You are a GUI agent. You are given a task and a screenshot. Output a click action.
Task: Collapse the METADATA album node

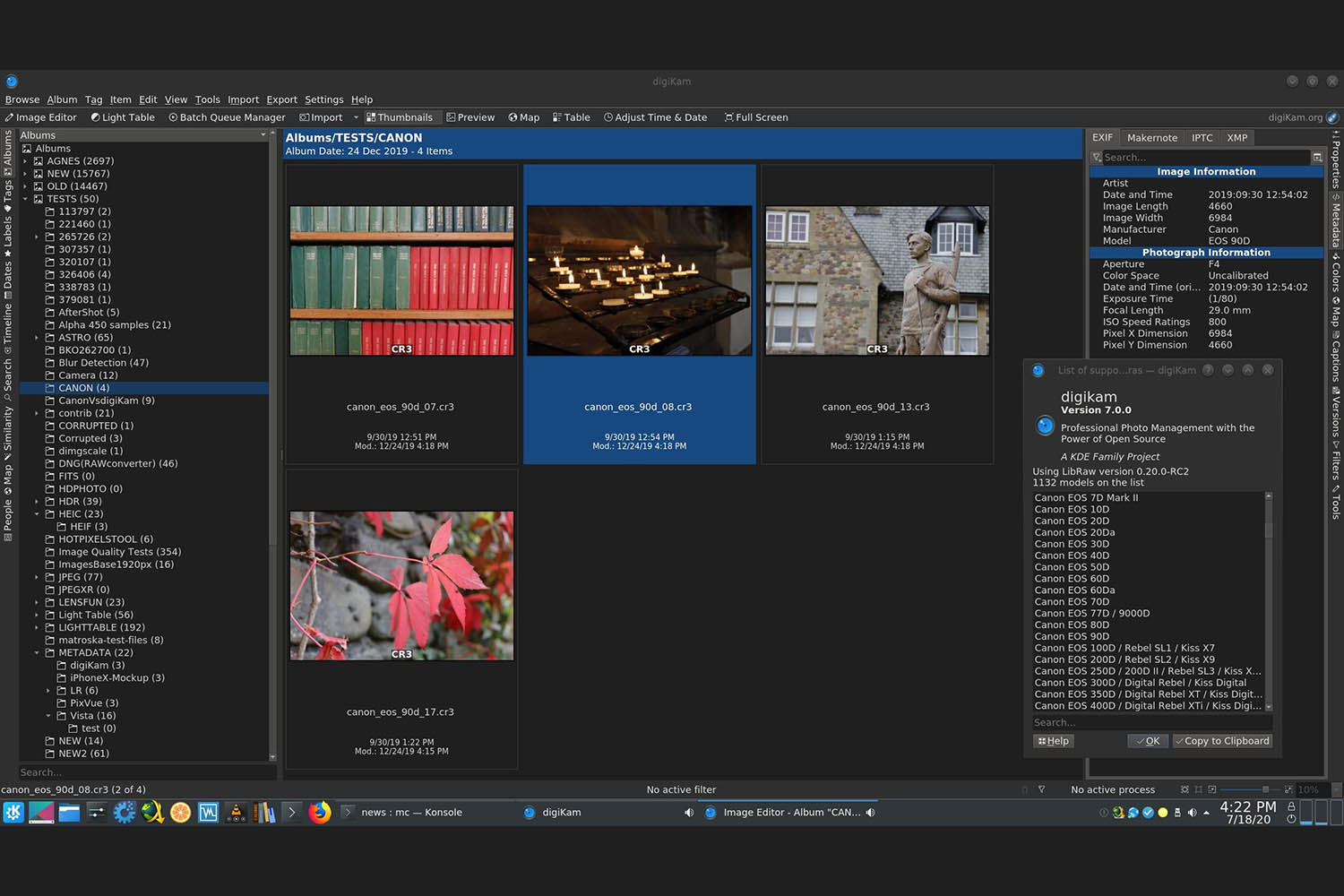click(37, 653)
